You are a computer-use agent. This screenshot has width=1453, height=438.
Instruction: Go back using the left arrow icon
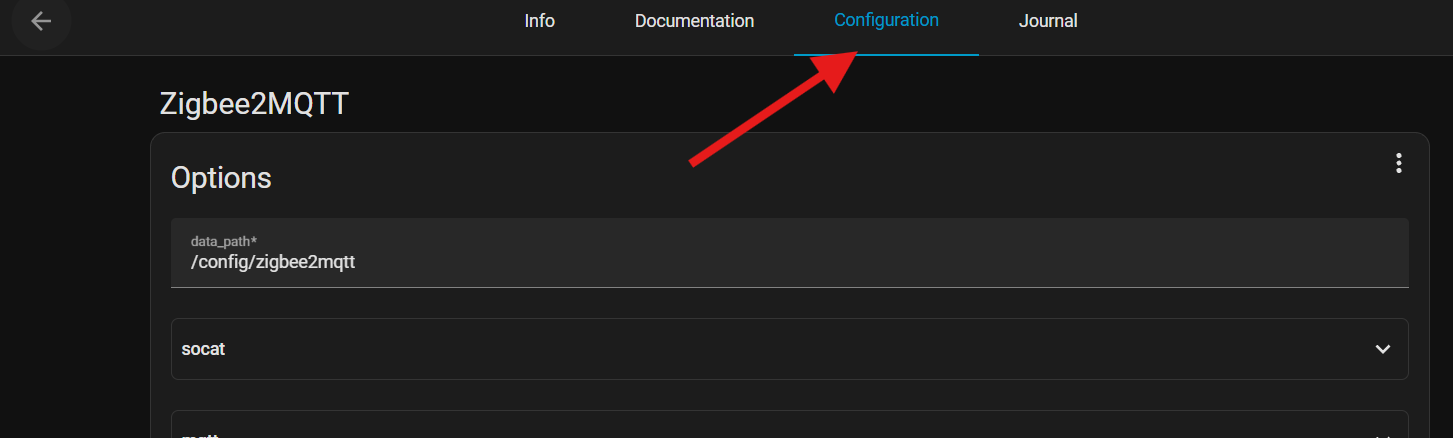click(41, 21)
